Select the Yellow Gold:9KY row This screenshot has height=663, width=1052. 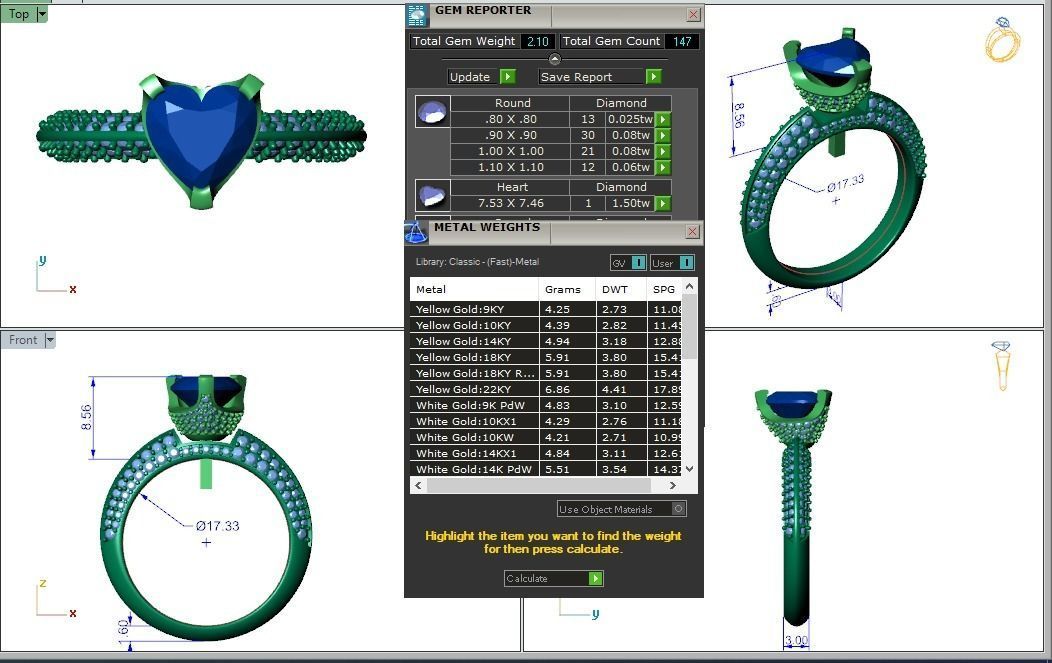[x=545, y=309]
